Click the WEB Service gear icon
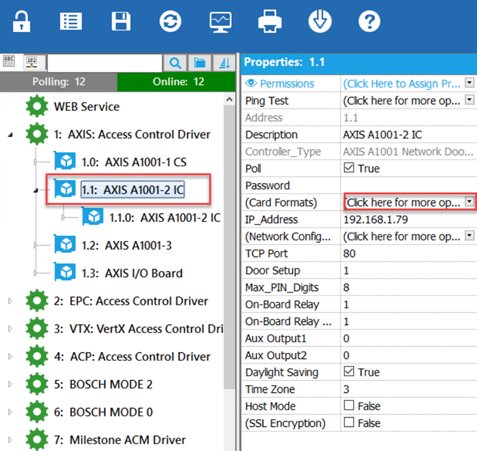The width and height of the screenshot is (477, 451). coord(37,106)
